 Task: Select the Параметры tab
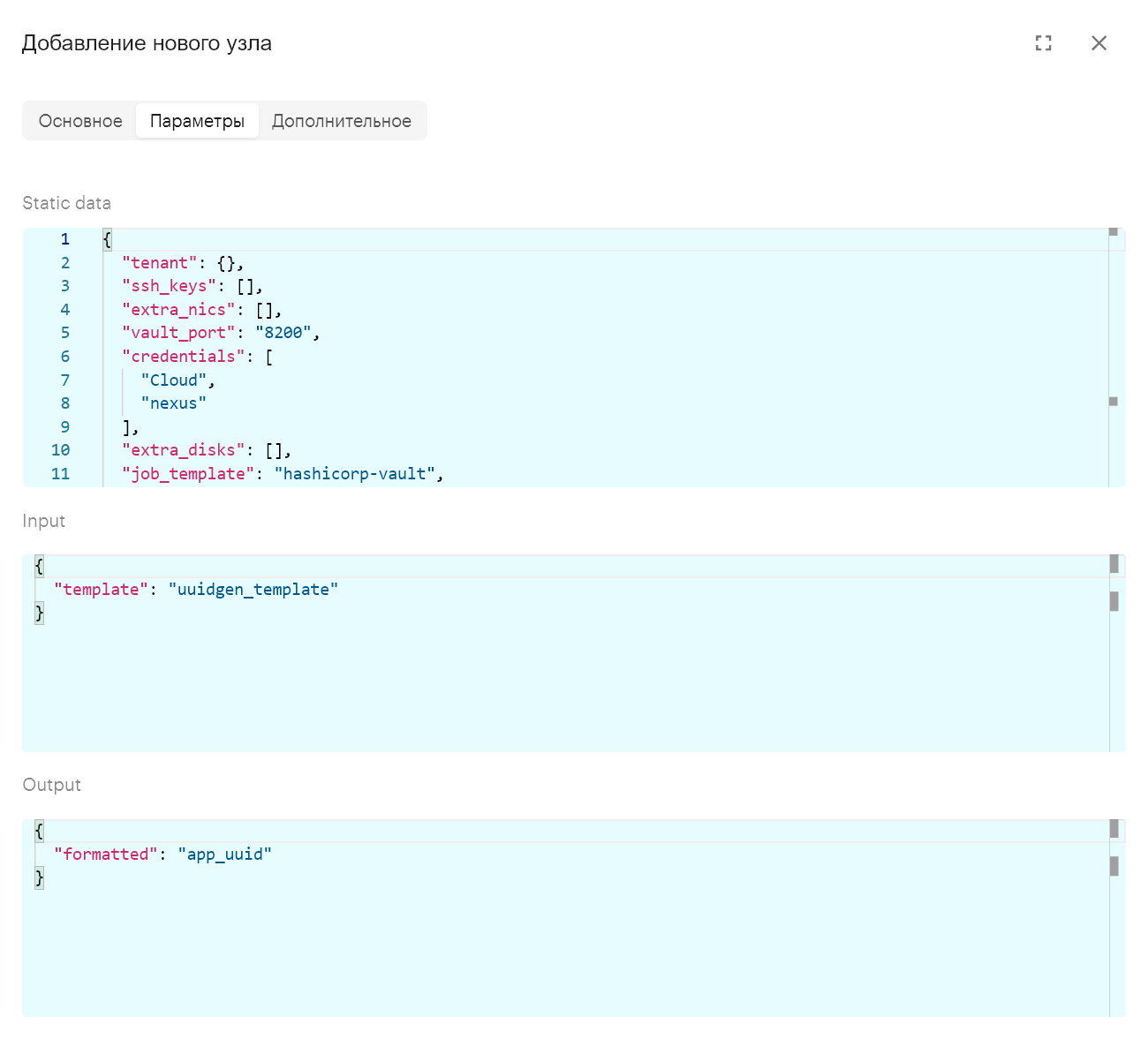197,121
